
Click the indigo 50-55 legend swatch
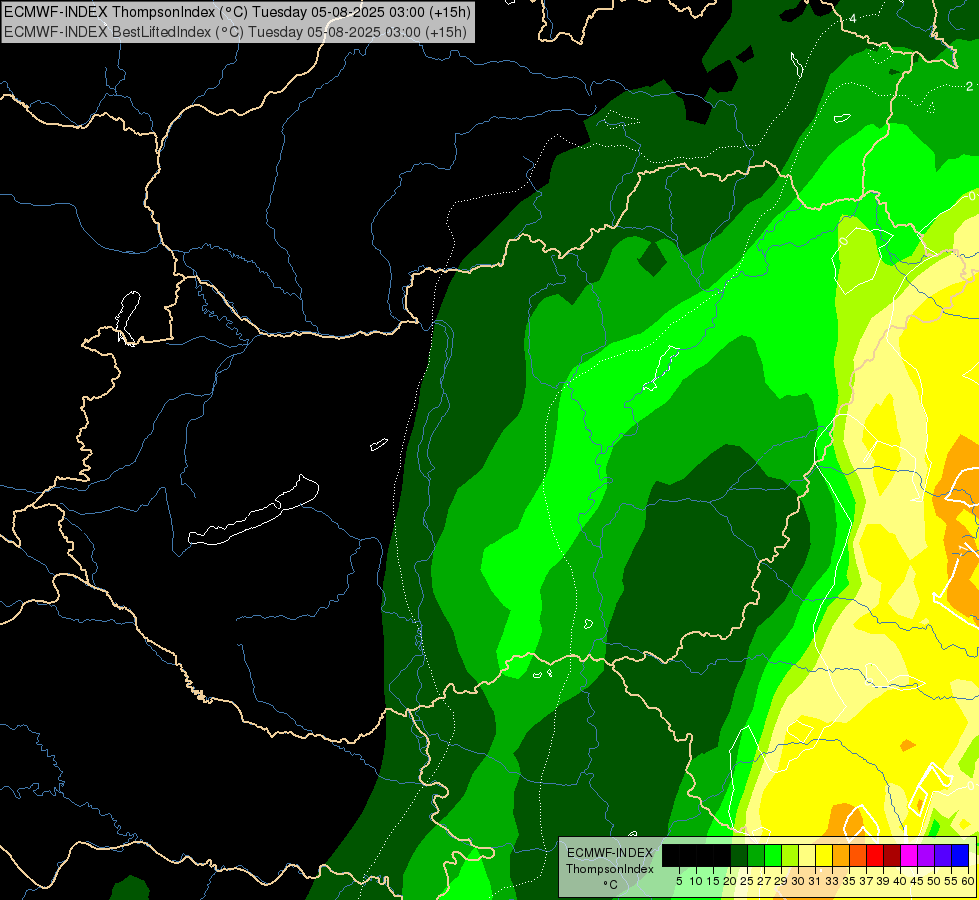click(x=943, y=855)
